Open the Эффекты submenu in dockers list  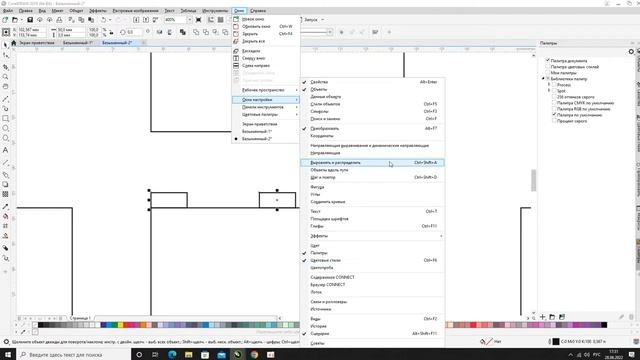pyautogui.click(x=372, y=236)
